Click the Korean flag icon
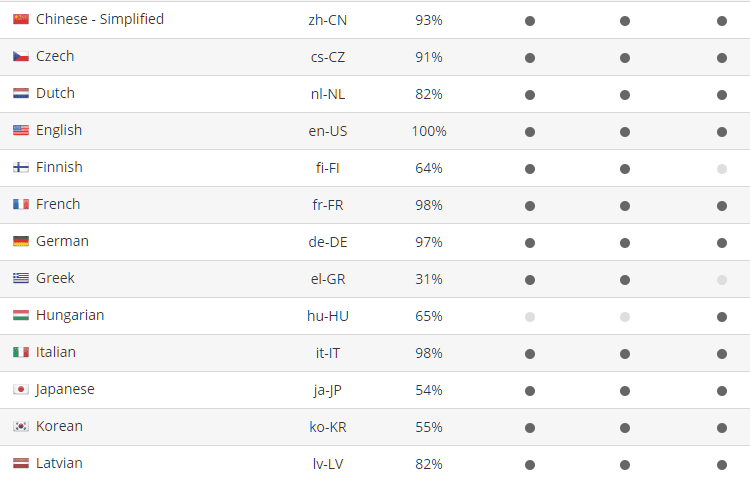 point(21,426)
